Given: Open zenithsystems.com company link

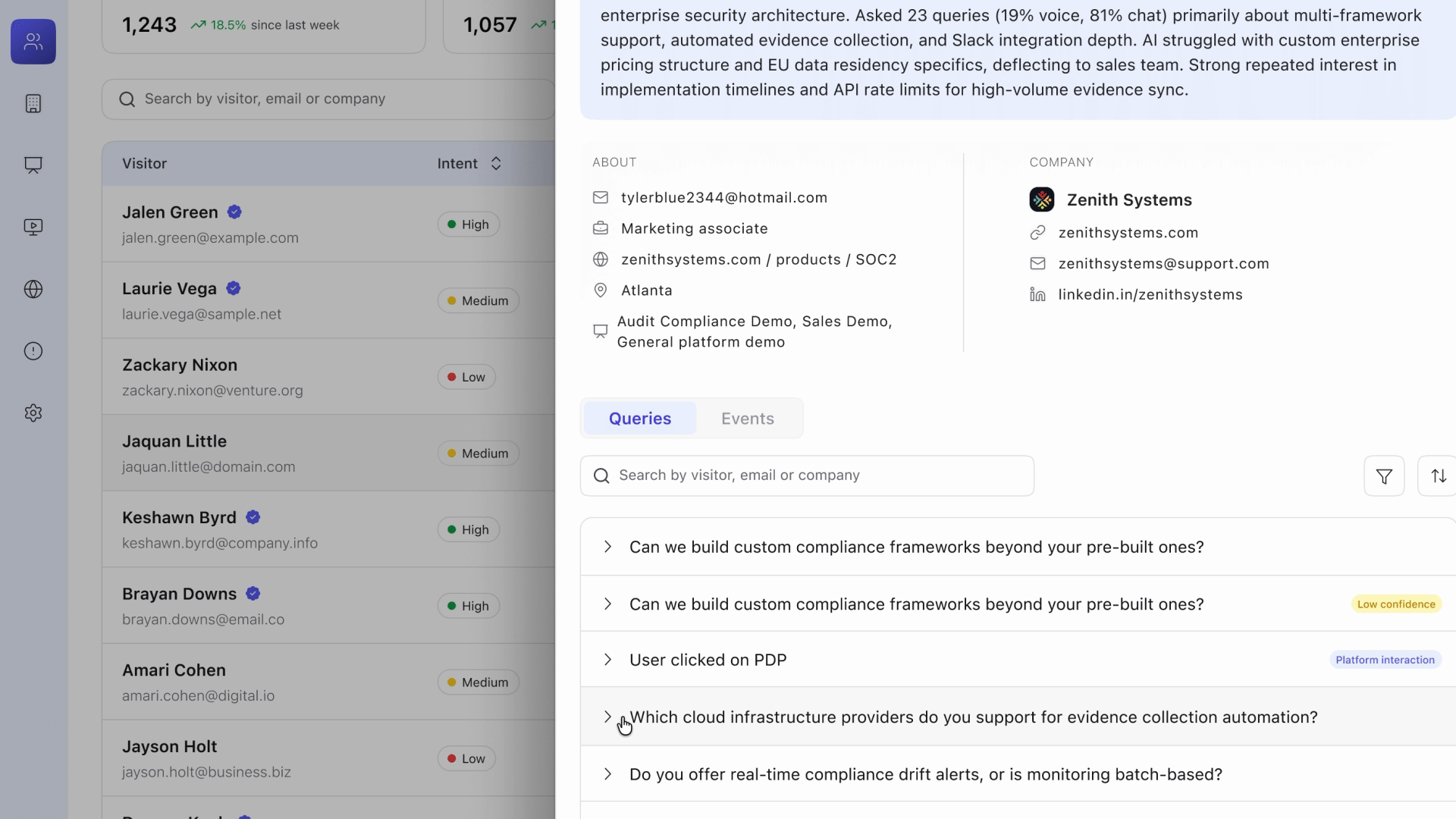Looking at the screenshot, I should pyautogui.click(x=1128, y=233).
